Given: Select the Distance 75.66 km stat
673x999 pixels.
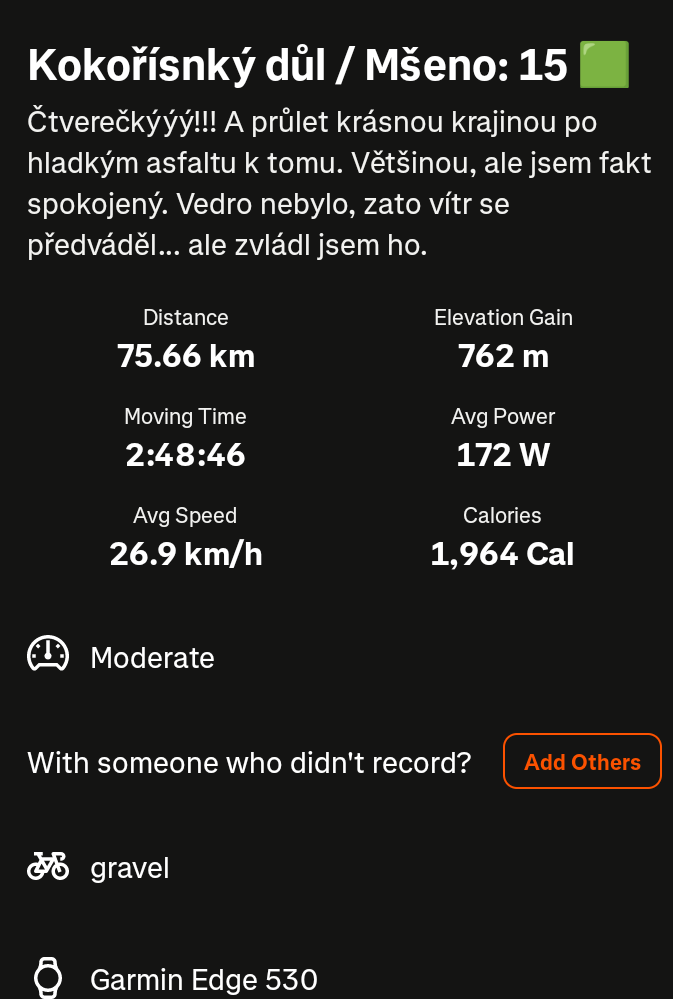Looking at the screenshot, I should pyautogui.click(x=185, y=340).
